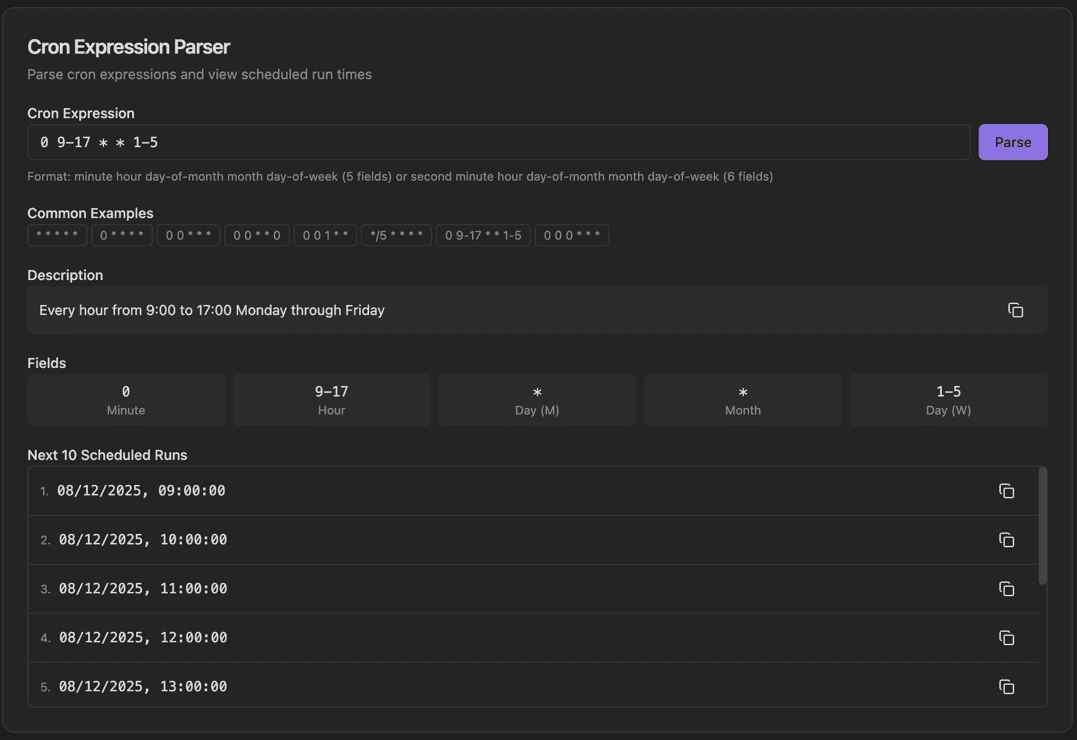Copy the cron description text
This screenshot has height=740, width=1077.
tap(1015, 310)
